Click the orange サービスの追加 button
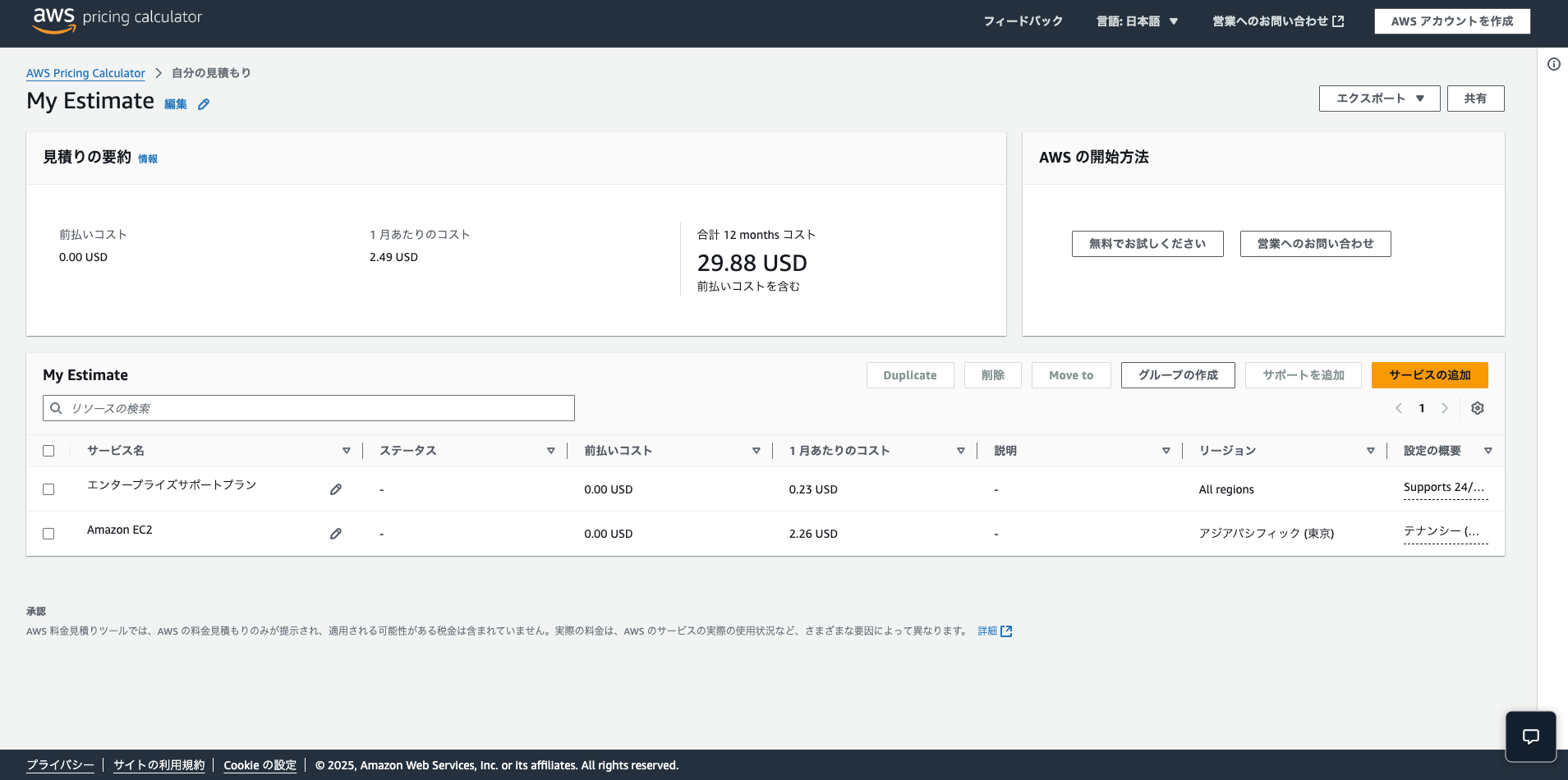The image size is (1568, 780). click(1430, 375)
